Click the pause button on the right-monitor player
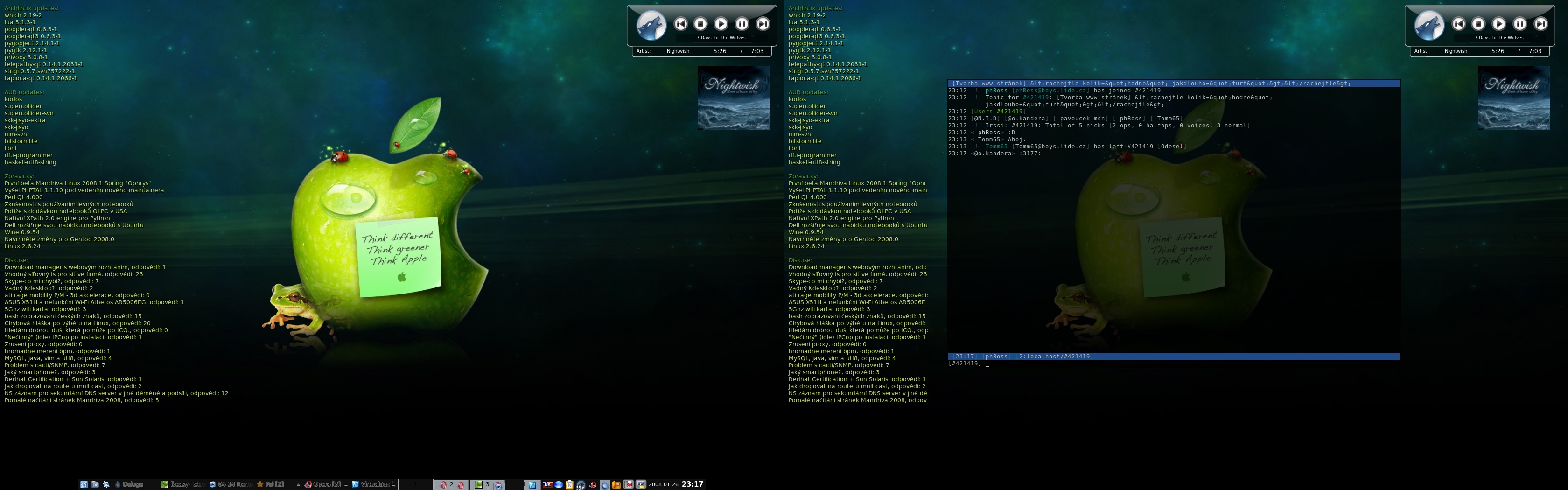The width and height of the screenshot is (1568, 490). pos(1519,24)
